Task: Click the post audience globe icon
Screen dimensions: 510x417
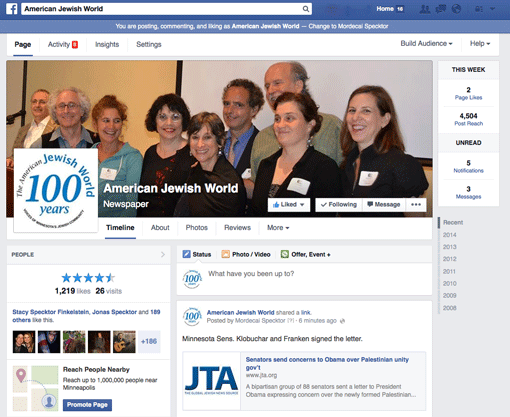Action: point(342,321)
